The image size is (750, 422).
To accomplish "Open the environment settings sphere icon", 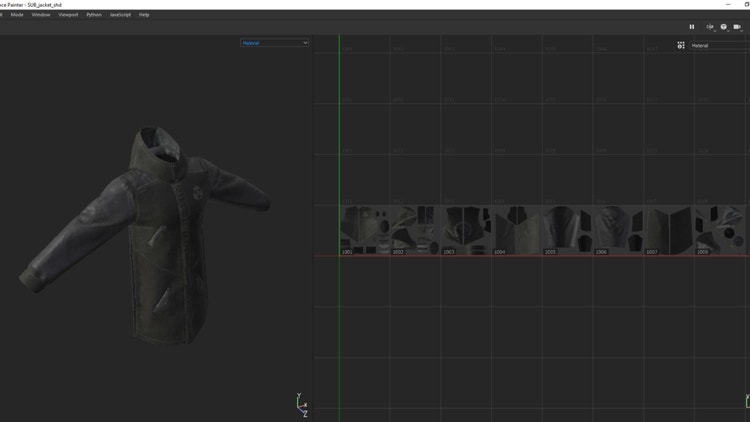I will (x=724, y=27).
